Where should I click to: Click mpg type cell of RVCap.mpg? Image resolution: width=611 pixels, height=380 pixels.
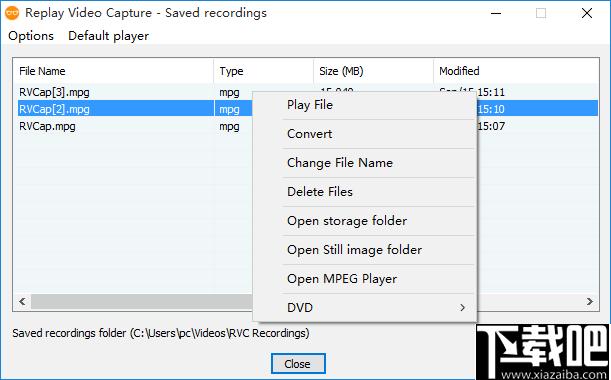(230, 126)
